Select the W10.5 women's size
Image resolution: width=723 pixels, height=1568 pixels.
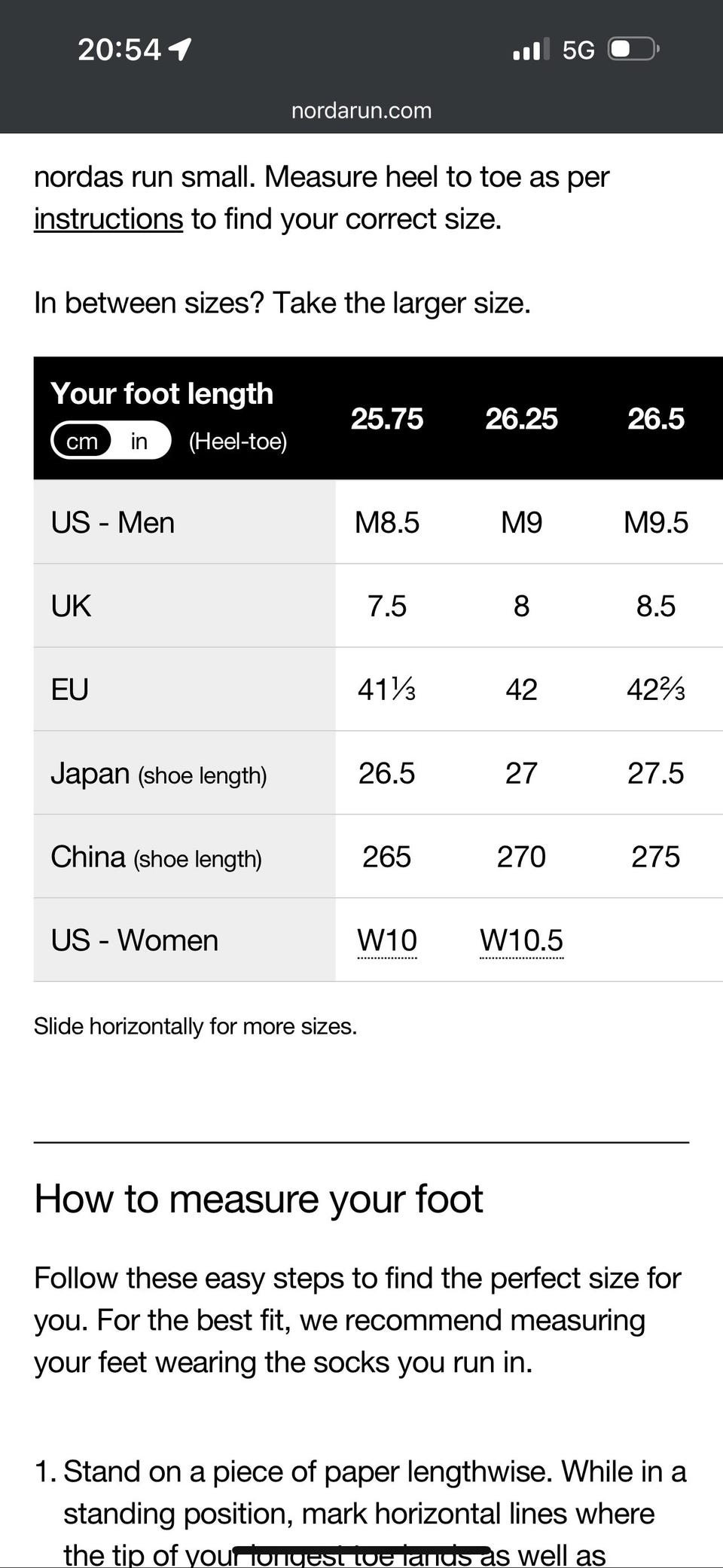tap(521, 940)
